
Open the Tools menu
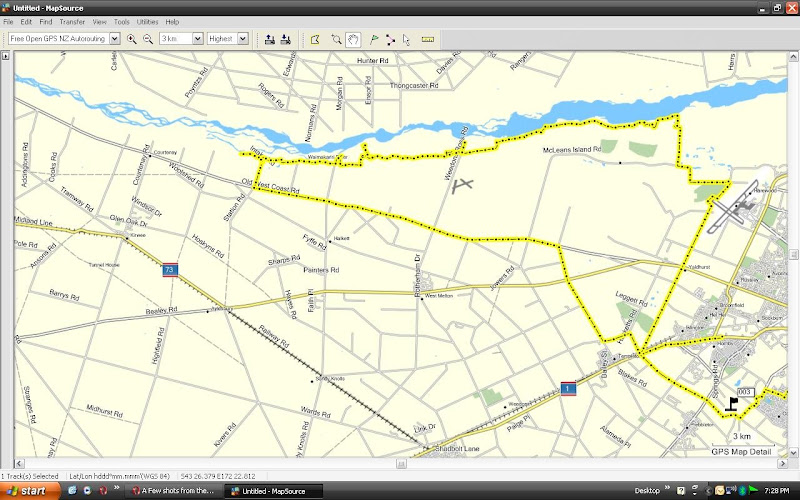[121, 22]
